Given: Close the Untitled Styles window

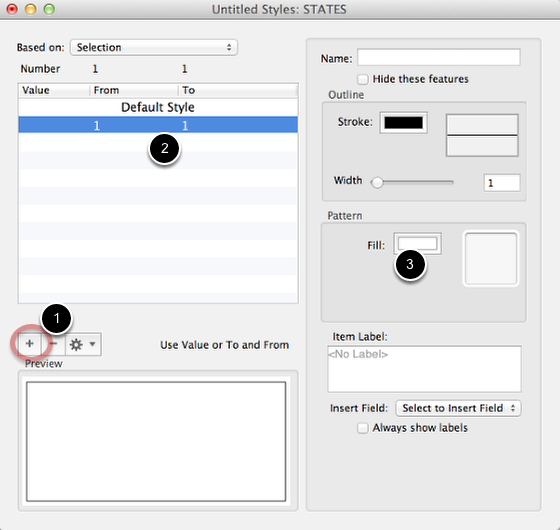Looking at the screenshot, I should point(12,9).
